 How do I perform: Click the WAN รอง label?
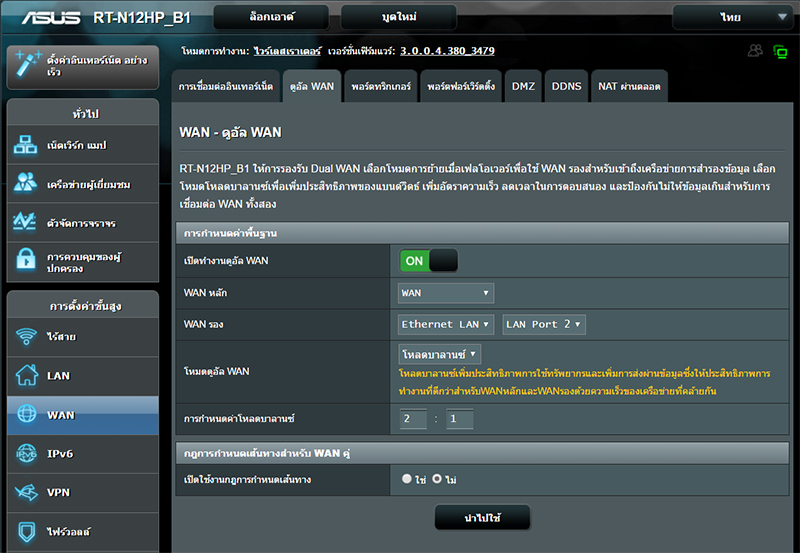(204, 324)
